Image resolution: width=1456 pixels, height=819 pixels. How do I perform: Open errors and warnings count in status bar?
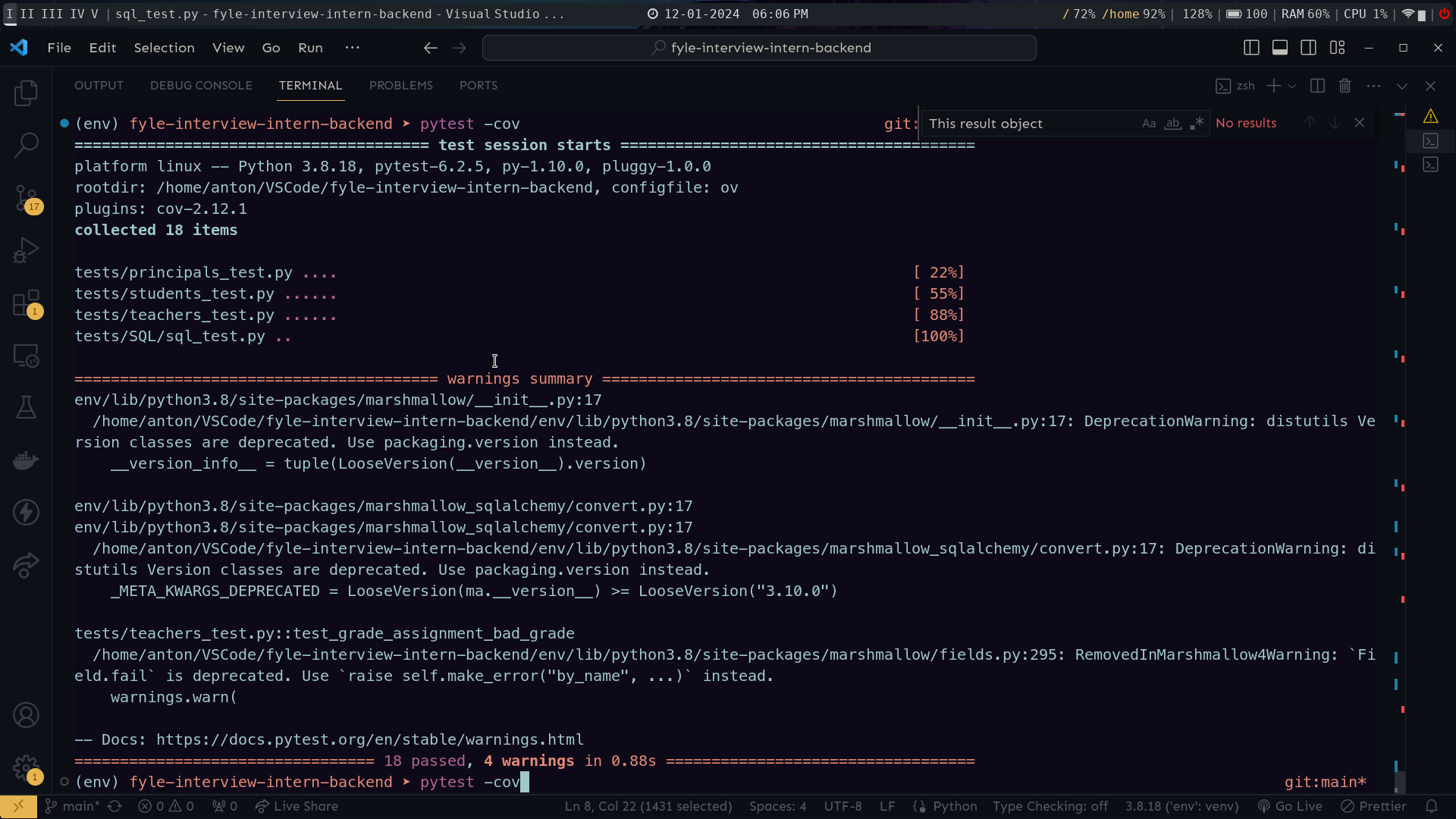(x=166, y=807)
